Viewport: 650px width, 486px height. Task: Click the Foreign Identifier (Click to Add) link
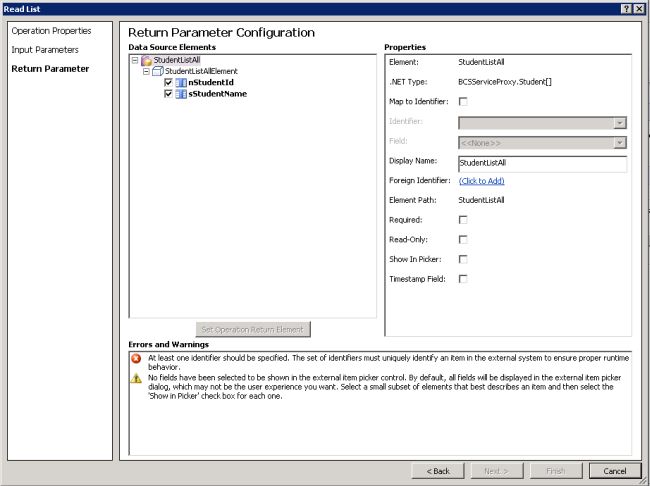click(x=481, y=180)
